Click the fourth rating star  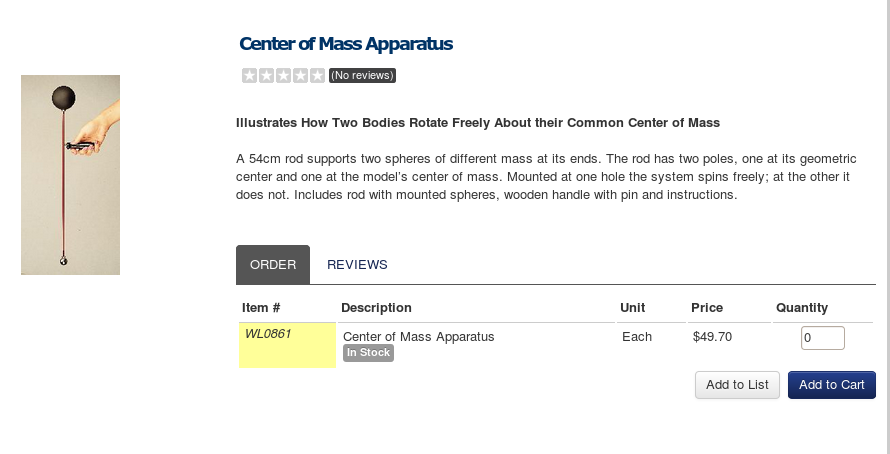[300, 75]
